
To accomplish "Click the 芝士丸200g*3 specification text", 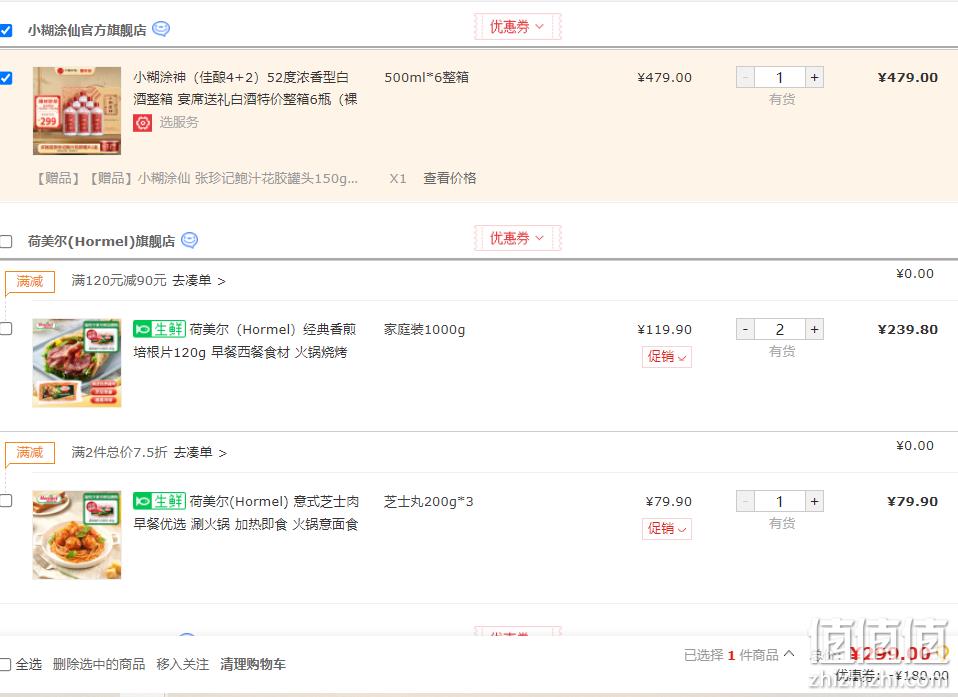I will tap(428, 502).
